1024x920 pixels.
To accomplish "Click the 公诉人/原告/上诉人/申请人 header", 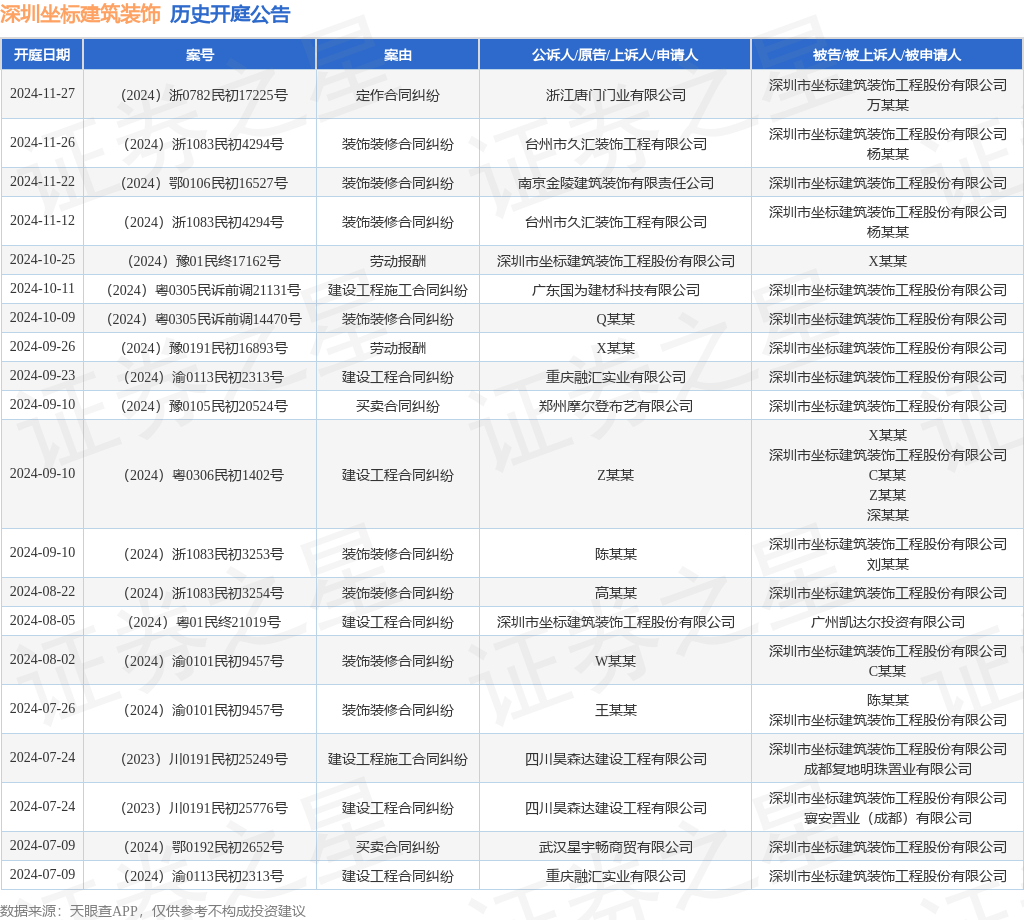I will point(614,56).
